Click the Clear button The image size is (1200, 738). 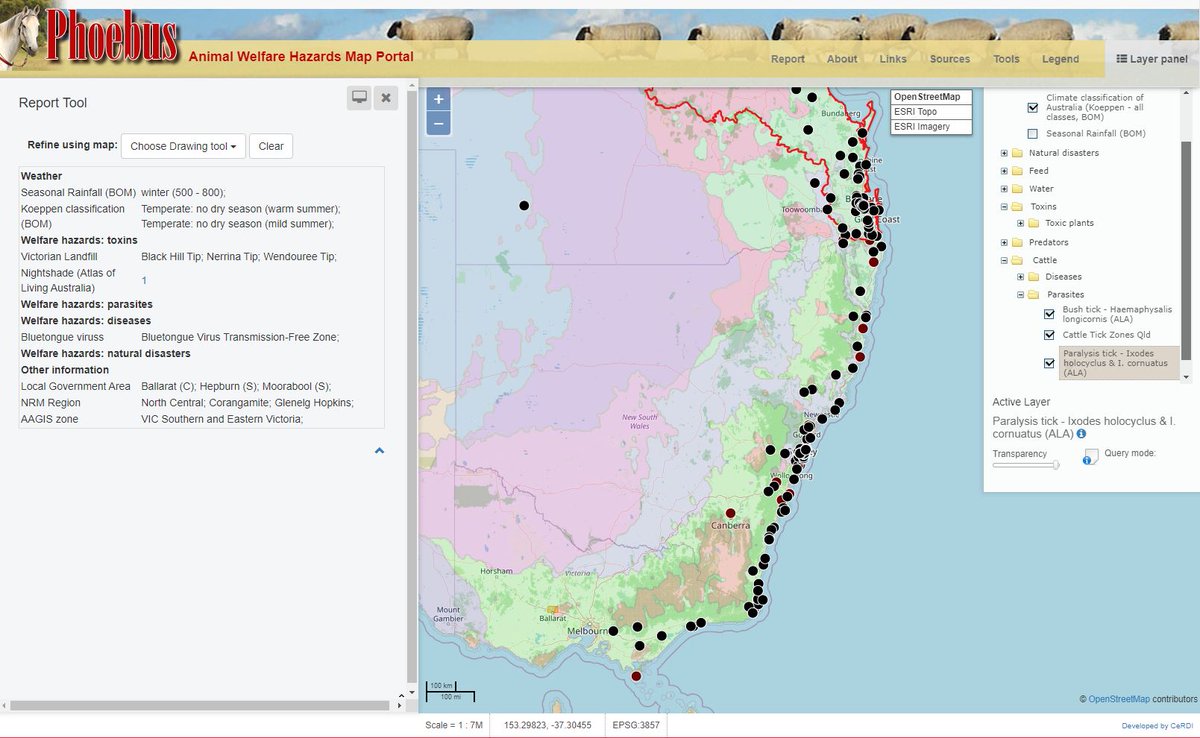[271, 146]
